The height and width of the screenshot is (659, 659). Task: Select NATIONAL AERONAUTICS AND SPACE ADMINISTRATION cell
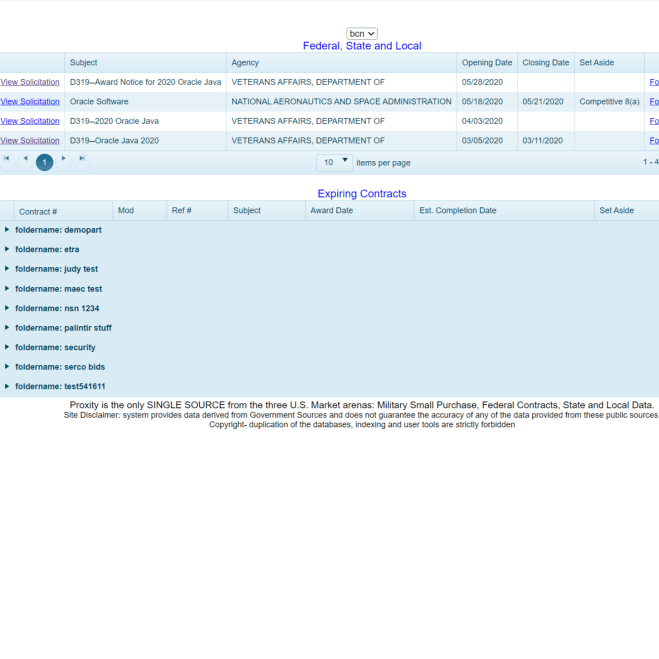pyautogui.click(x=341, y=102)
